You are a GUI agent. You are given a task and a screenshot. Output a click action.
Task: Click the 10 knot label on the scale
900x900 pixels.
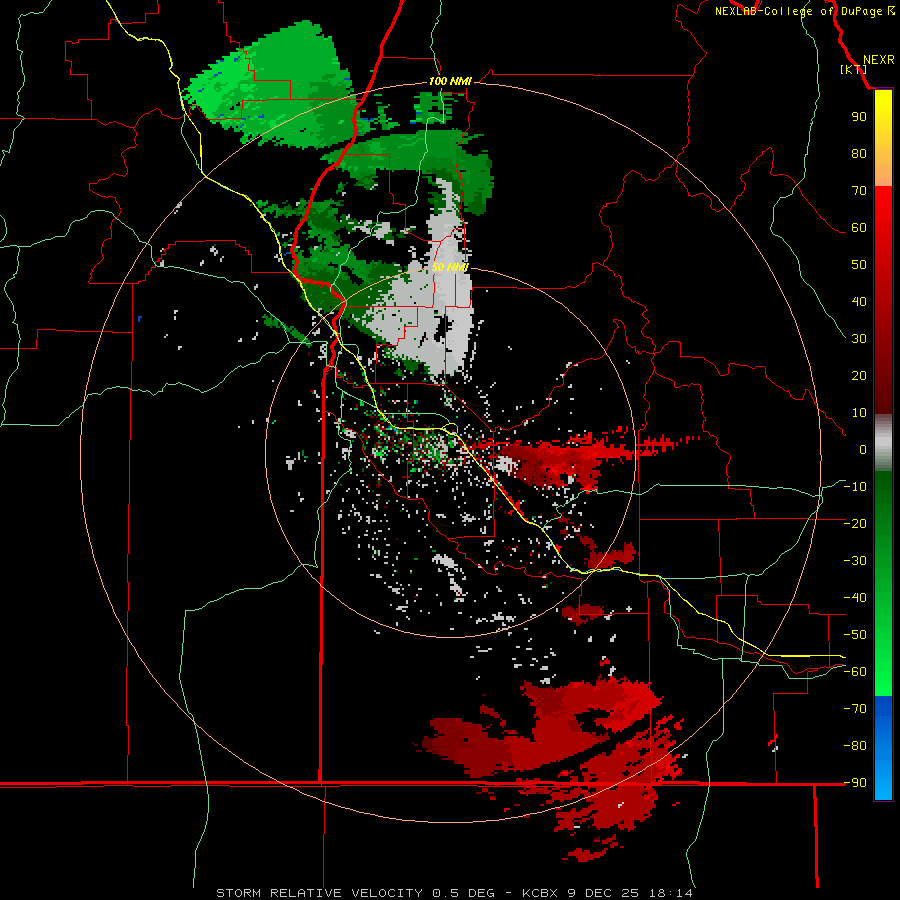(x=859, y=413)
